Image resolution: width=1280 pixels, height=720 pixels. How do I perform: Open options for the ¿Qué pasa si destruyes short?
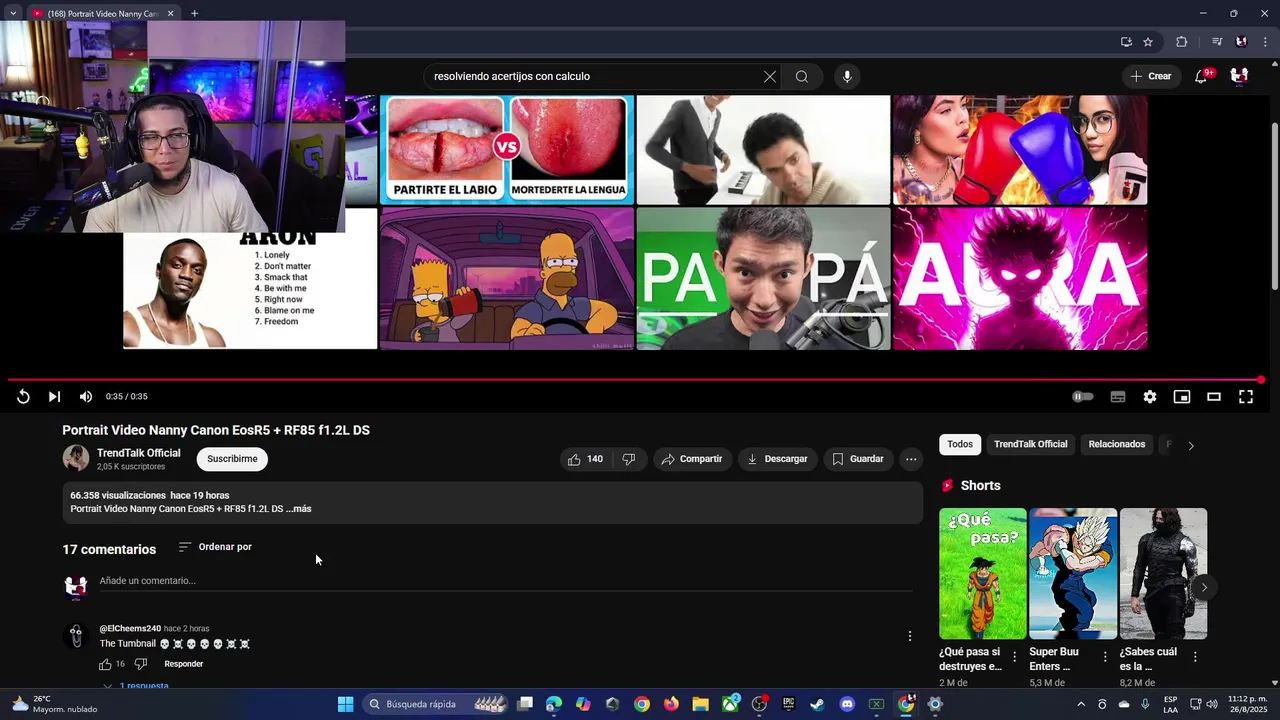click(1015, 657)
